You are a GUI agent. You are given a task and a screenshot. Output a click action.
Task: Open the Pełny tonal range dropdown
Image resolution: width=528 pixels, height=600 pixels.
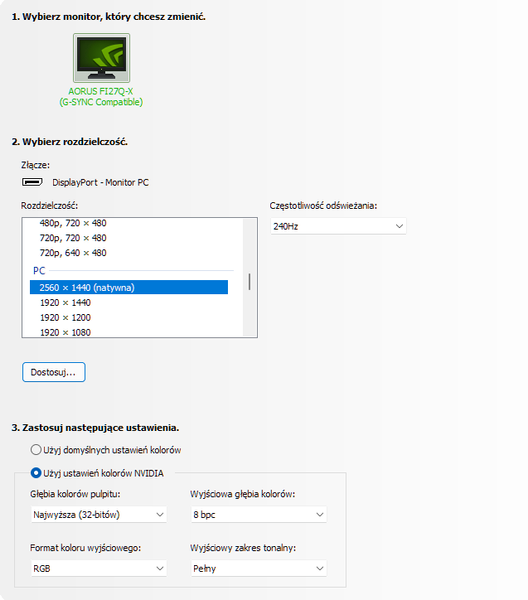(x=259, y=568)
